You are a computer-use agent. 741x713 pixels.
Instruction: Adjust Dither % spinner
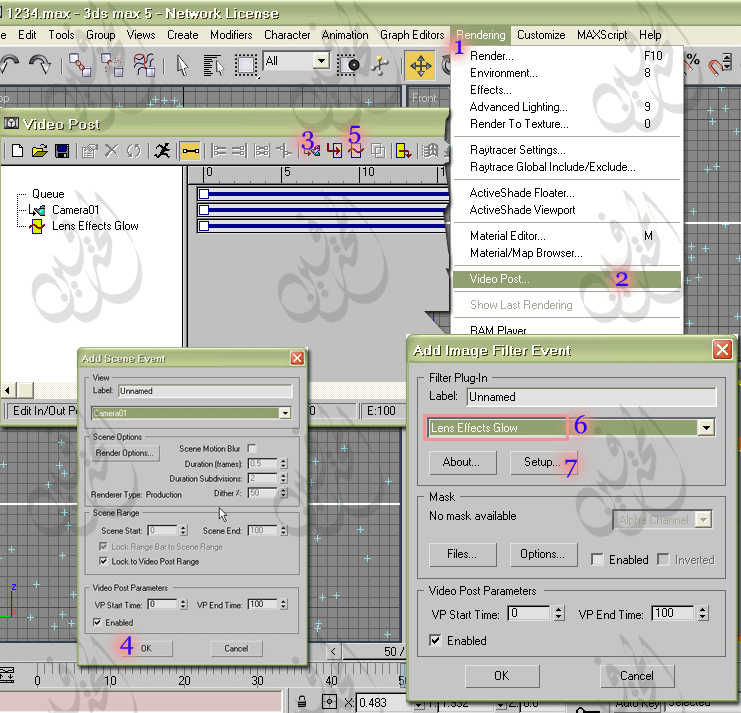coord(283,493)
